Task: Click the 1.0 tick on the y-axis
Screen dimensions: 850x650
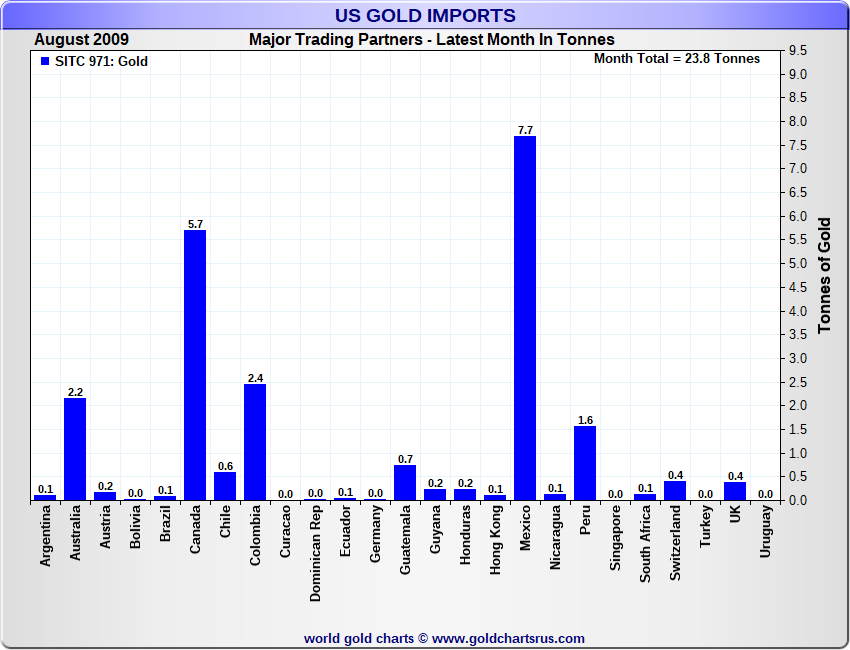Action: pyautogui.click(x=798, y=453)
